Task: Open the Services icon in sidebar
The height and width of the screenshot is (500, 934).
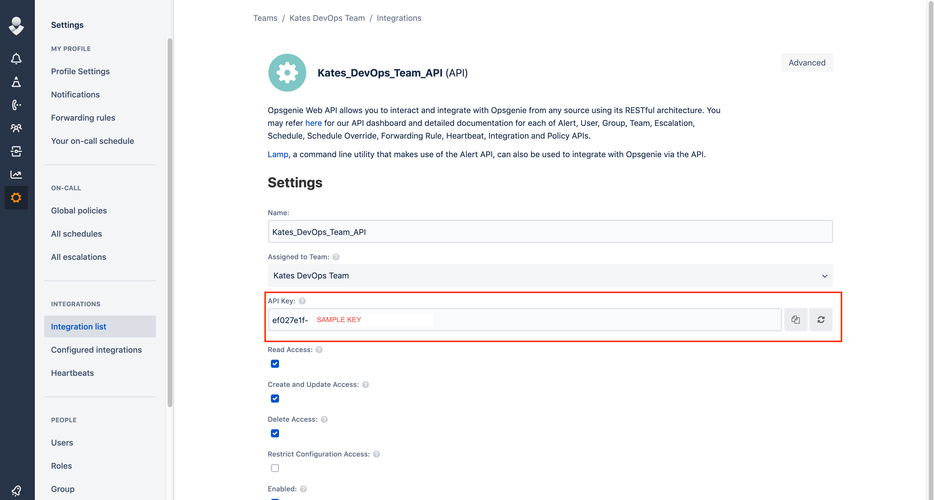Action: click(16, 151)
